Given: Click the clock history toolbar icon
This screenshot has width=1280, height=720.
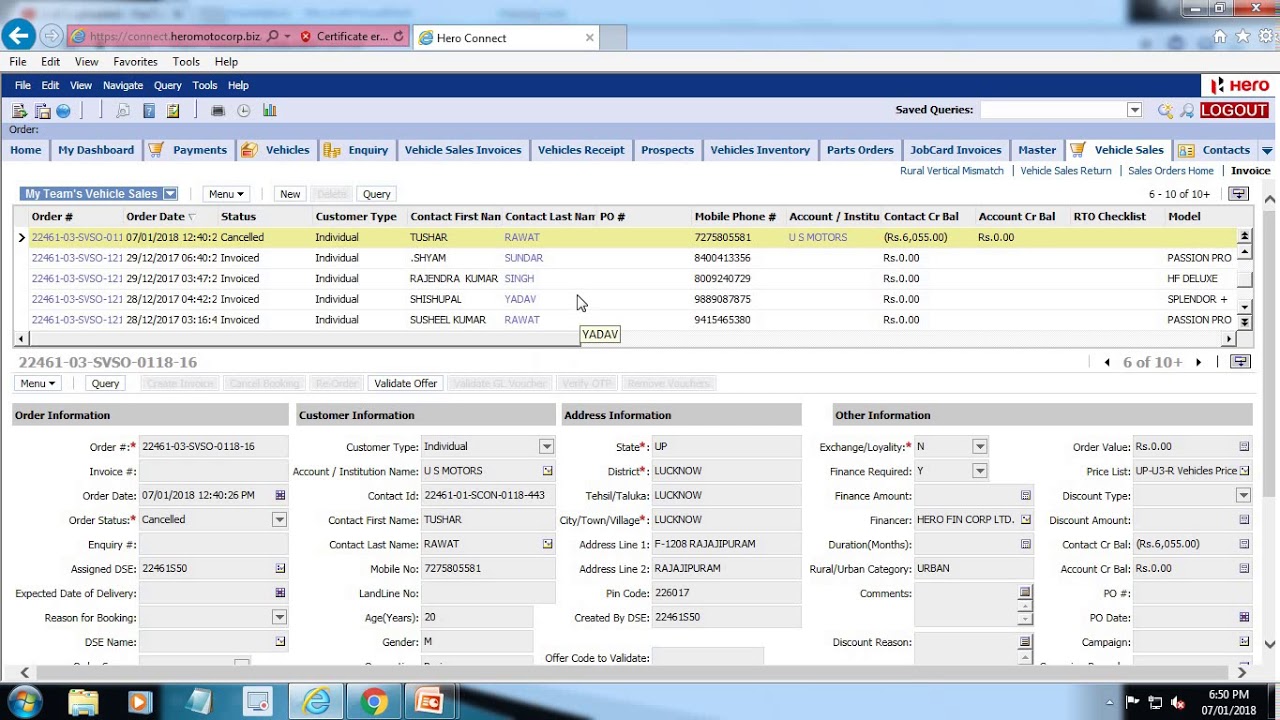Looking at the screenshot, I should coord(243,111).
